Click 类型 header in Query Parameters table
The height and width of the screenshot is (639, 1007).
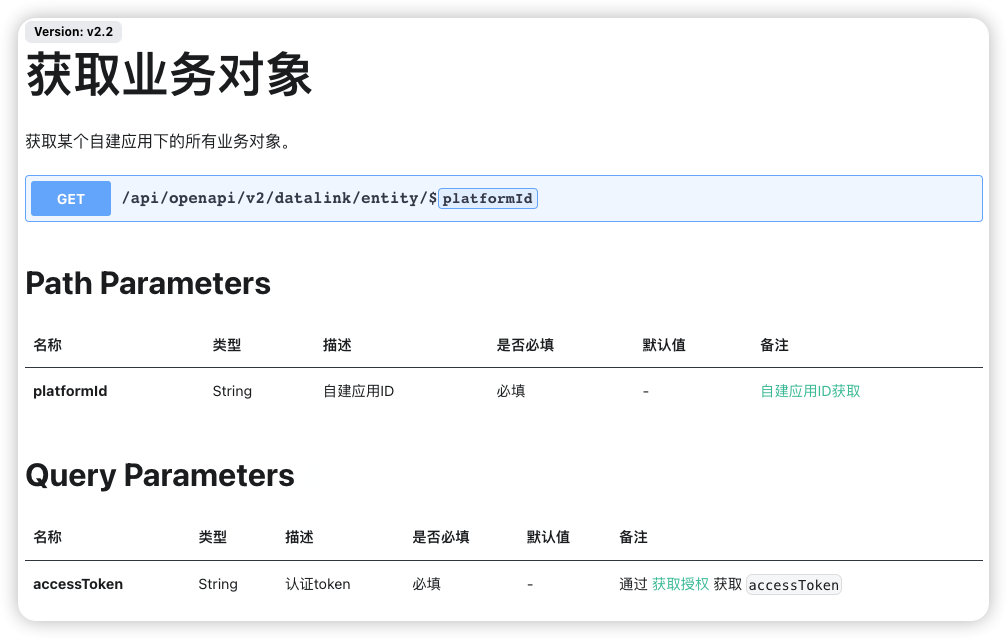tap(213, 537)
